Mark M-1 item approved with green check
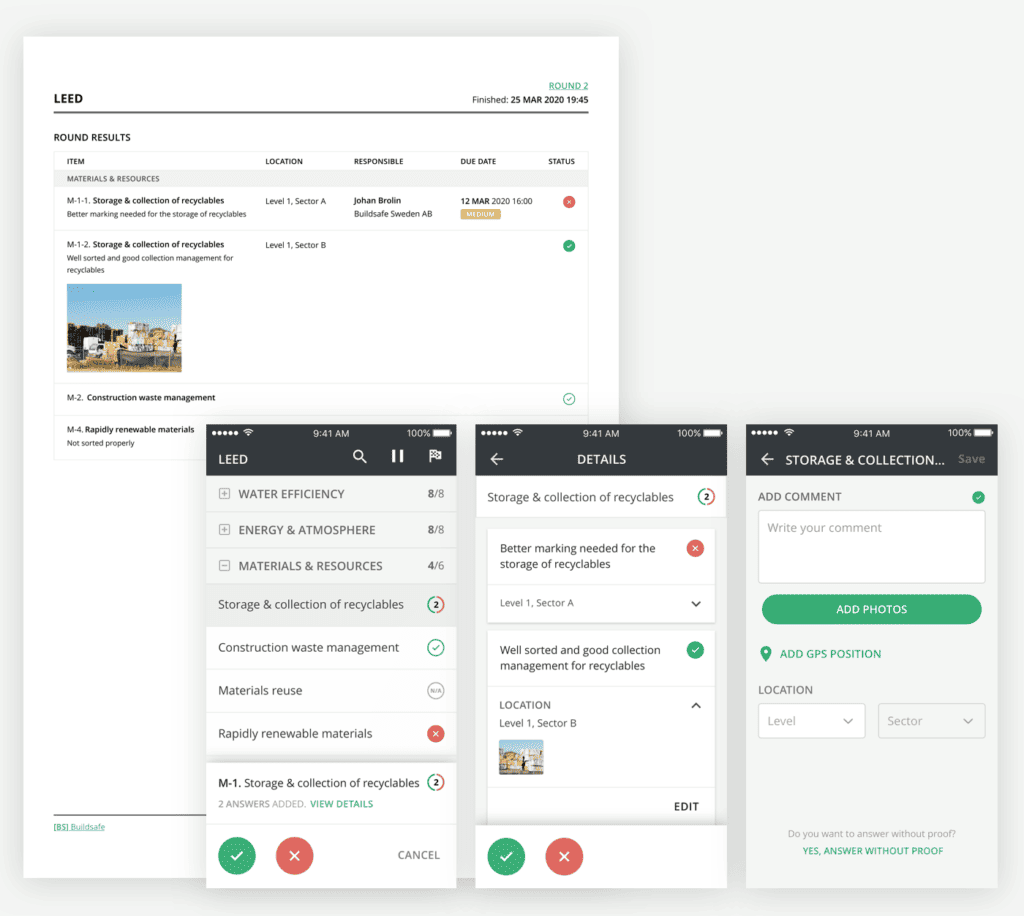1024x916 pixels. [237, 855]
